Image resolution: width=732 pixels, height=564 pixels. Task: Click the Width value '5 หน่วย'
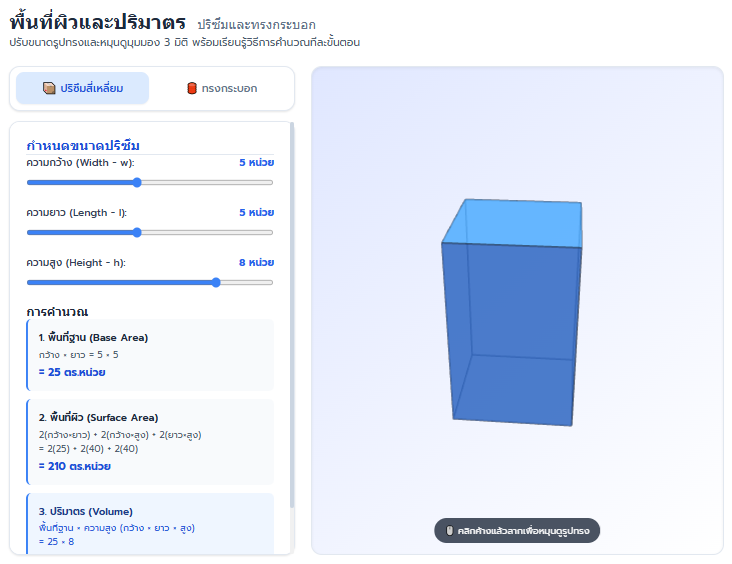pyautogui.click(x=256, y=162)
